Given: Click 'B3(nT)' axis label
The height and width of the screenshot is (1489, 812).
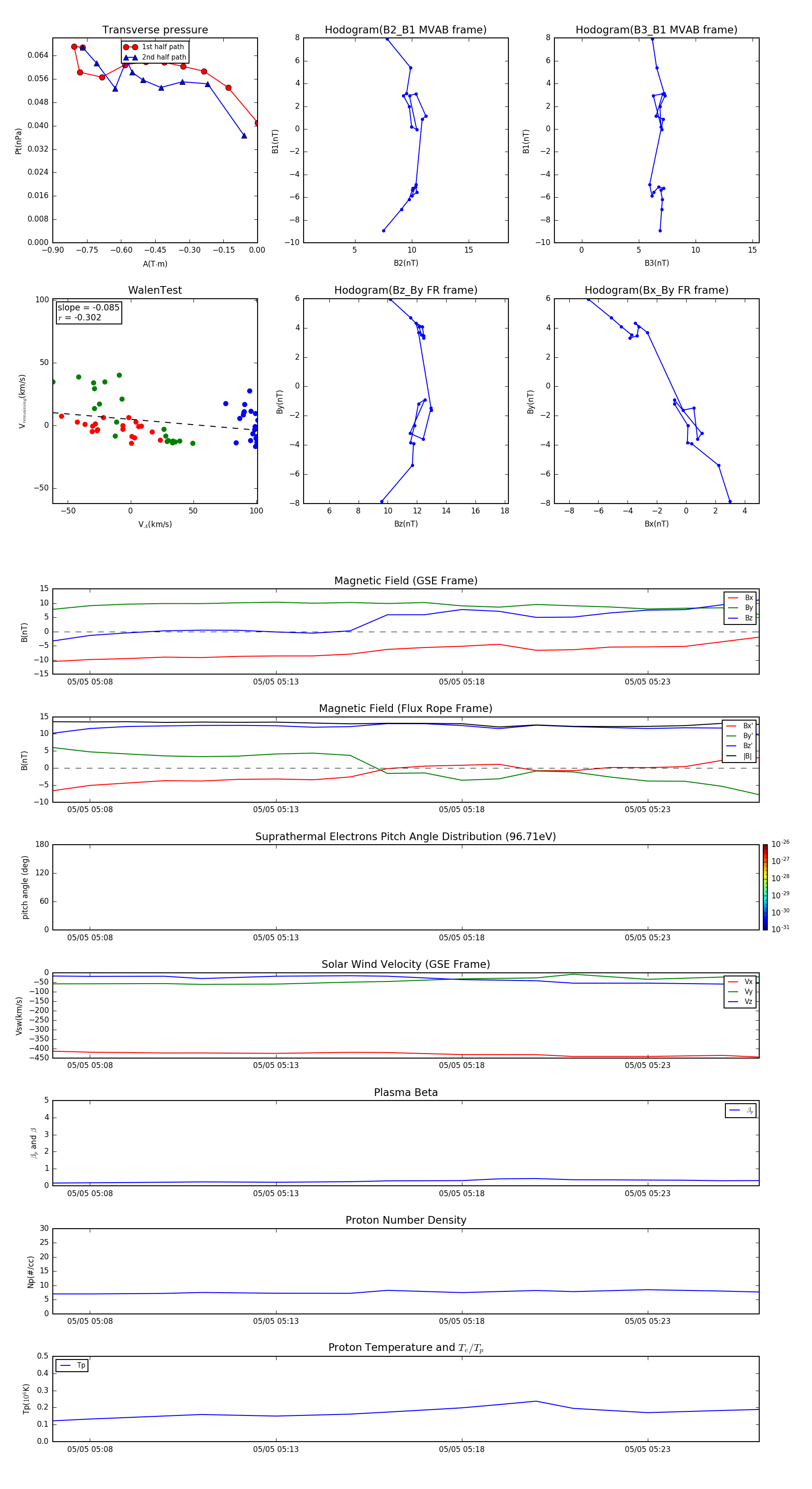Looking at the screenshot, I should pos(656,263).
